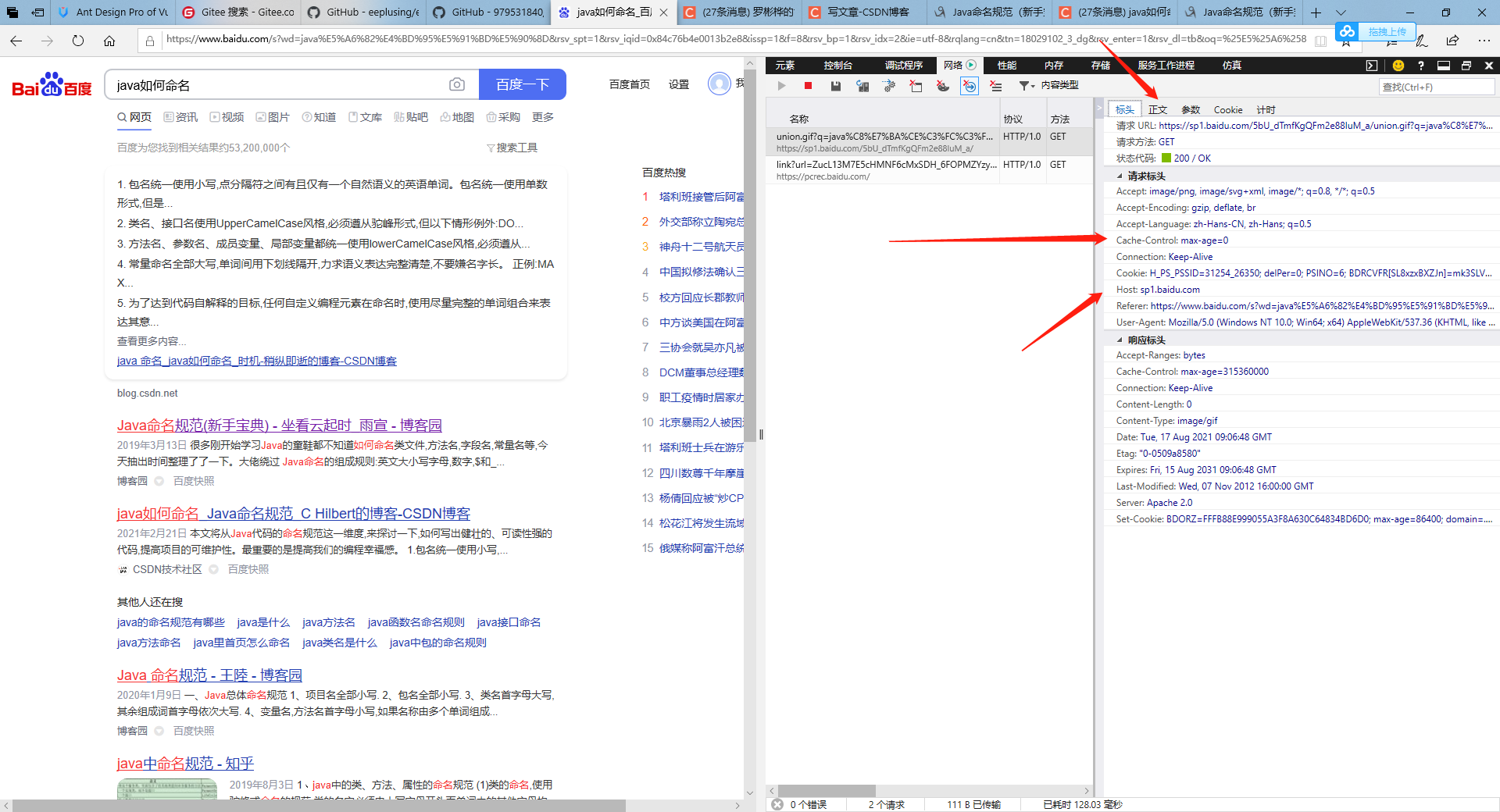The image size is (1500, 812).
Task: Click related search java方法名
Action: [328, 622]
